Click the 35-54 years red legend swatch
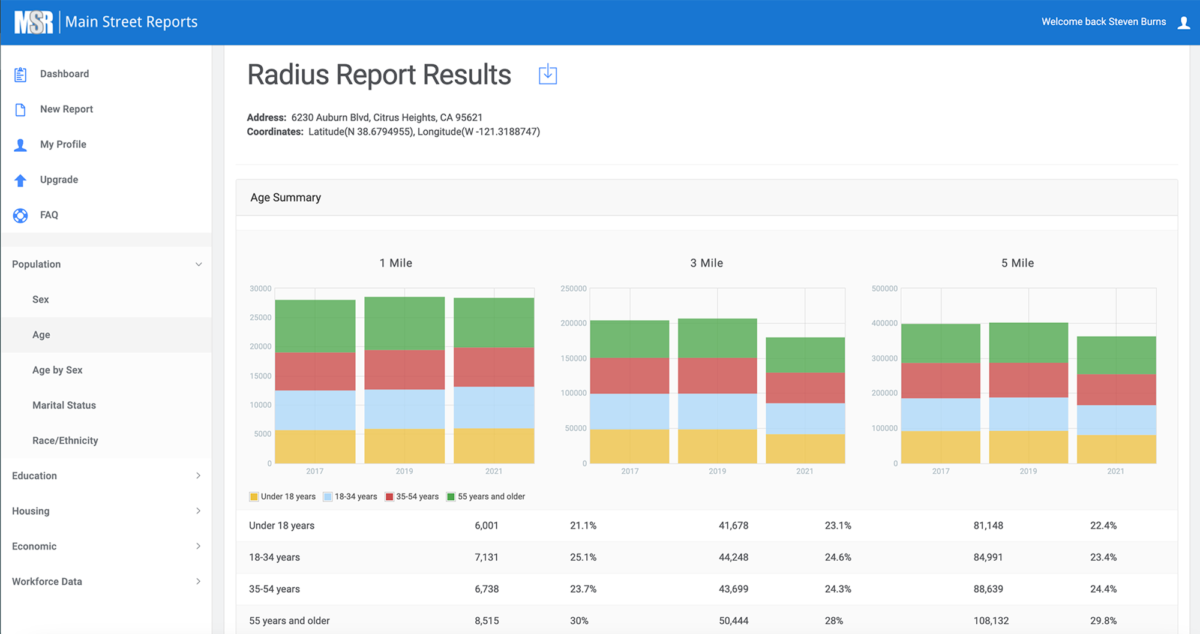The width and height of the screenshot is (1200, 634). point(388,496)
